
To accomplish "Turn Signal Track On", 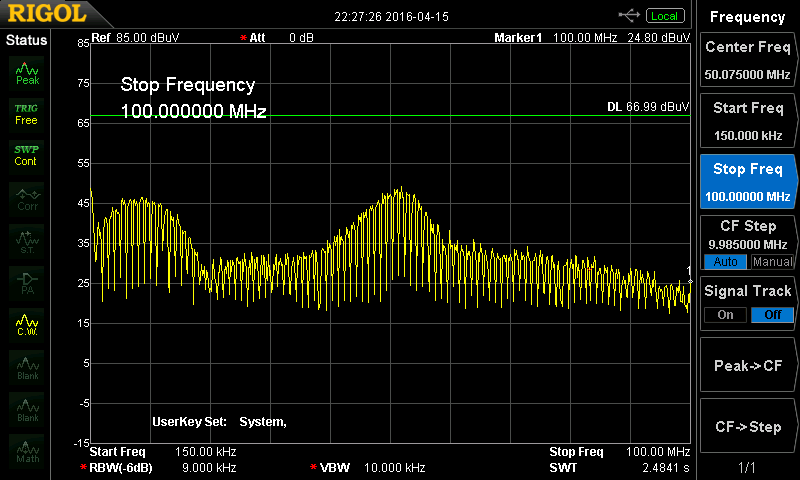I will pos(725,315).
